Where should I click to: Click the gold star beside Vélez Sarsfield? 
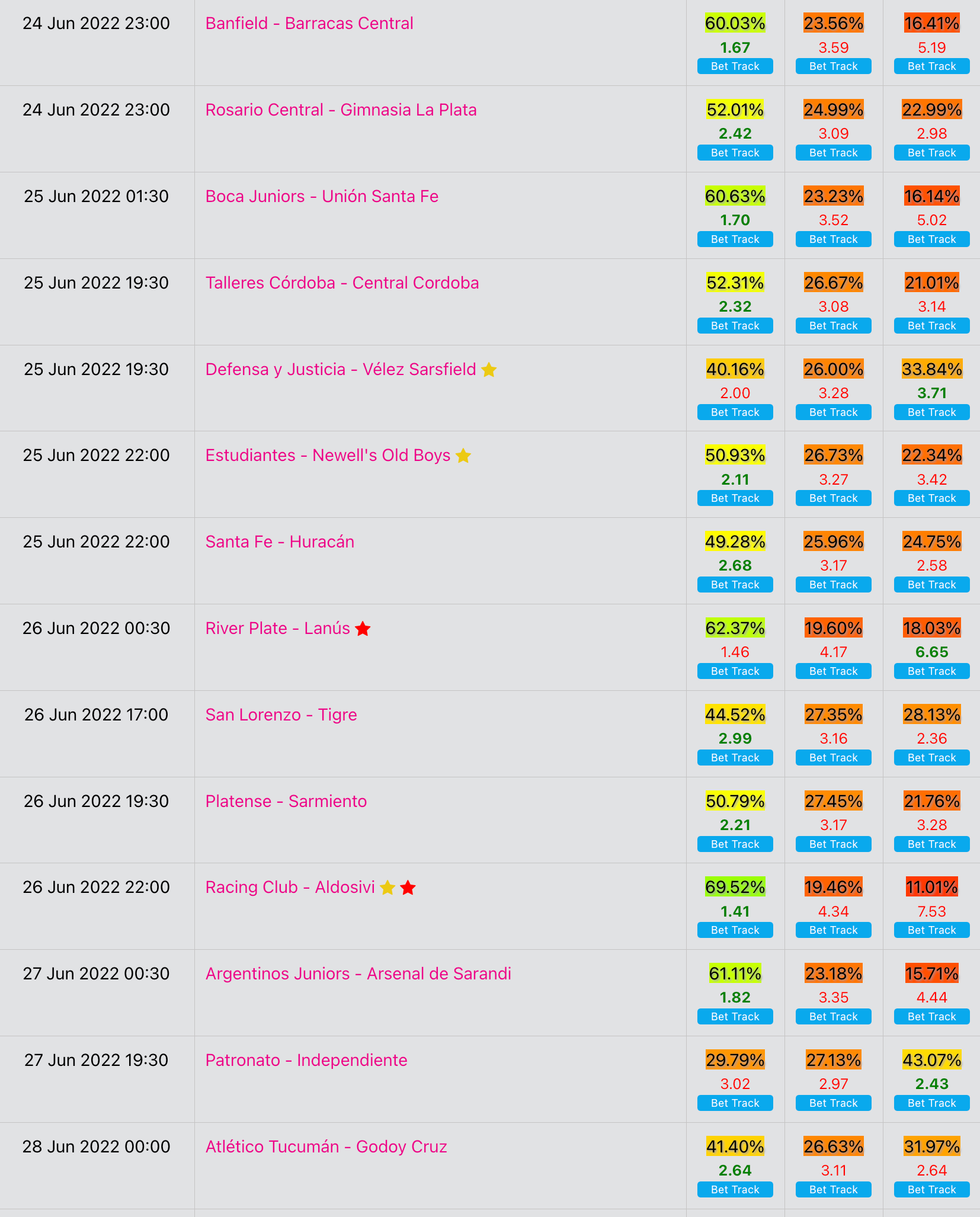click(x=489, y=370)
